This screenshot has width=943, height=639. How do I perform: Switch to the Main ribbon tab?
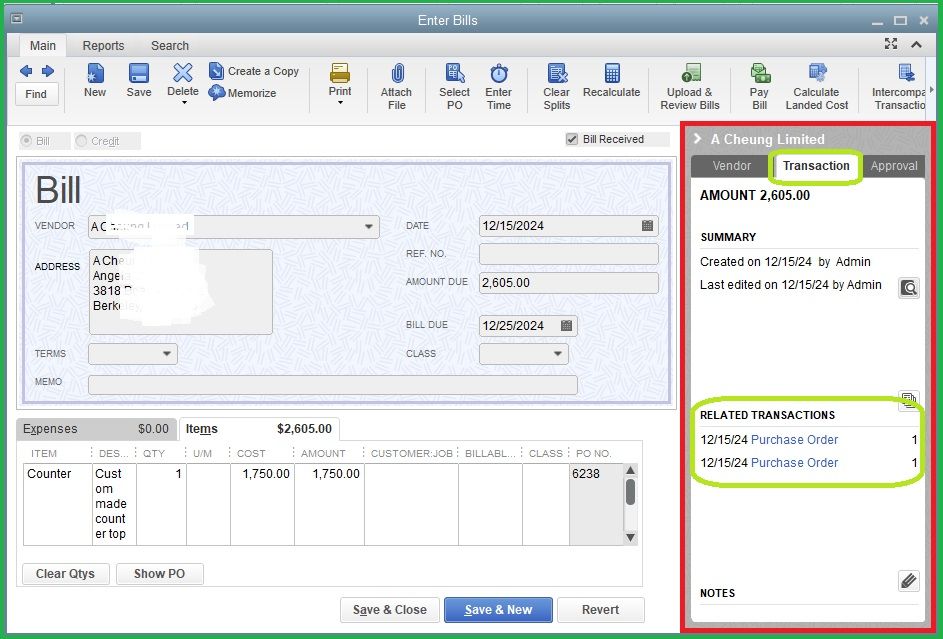coord(43,46)
